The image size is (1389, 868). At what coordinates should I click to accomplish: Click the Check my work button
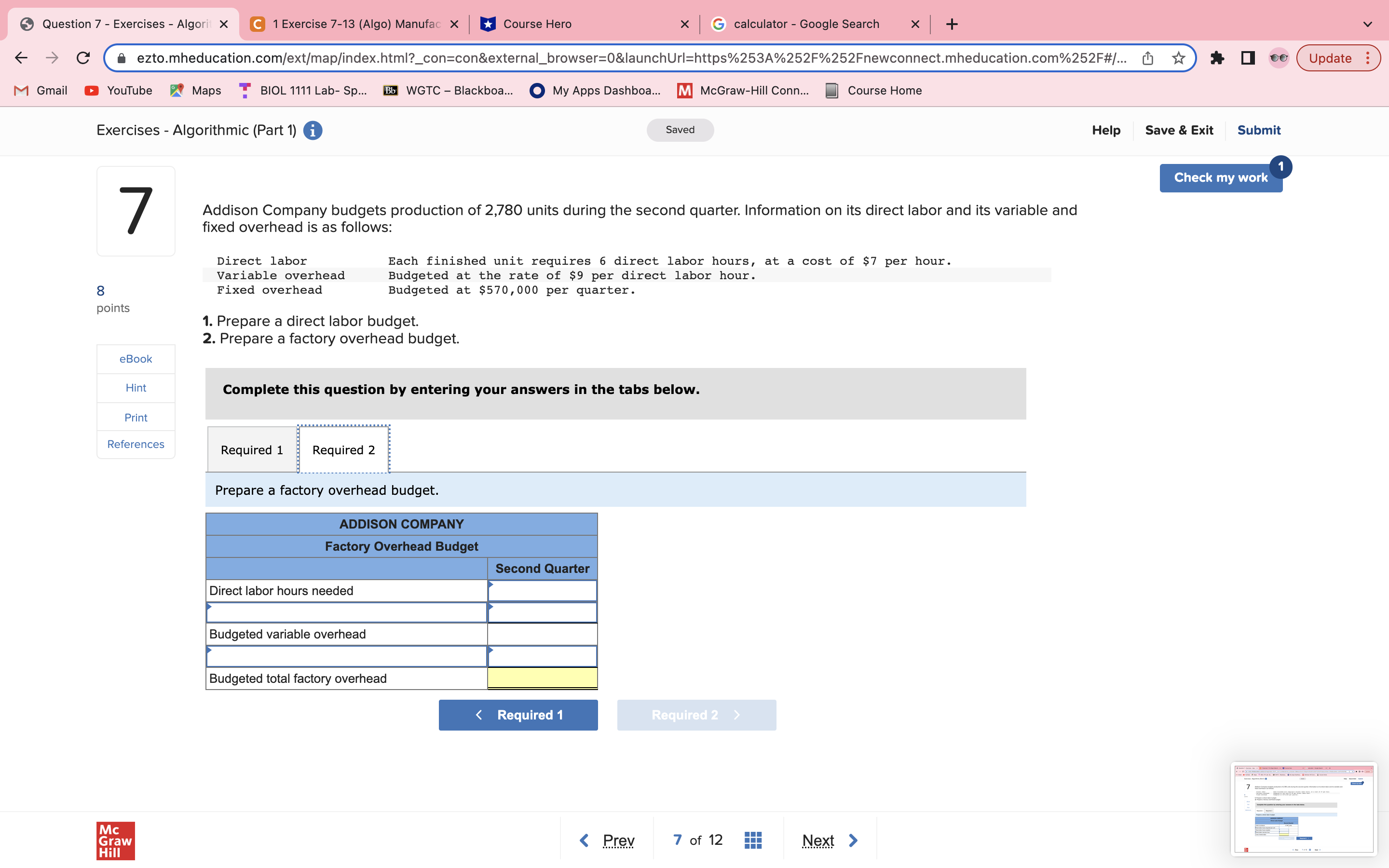point(1220,177)
